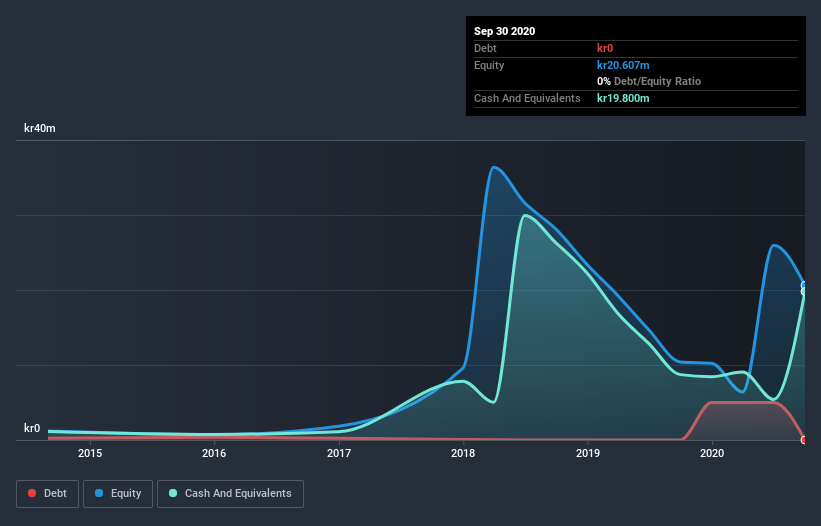Click the kr0 y-axis label
This screenshot has width=821, height=526.
click(32, 428)
